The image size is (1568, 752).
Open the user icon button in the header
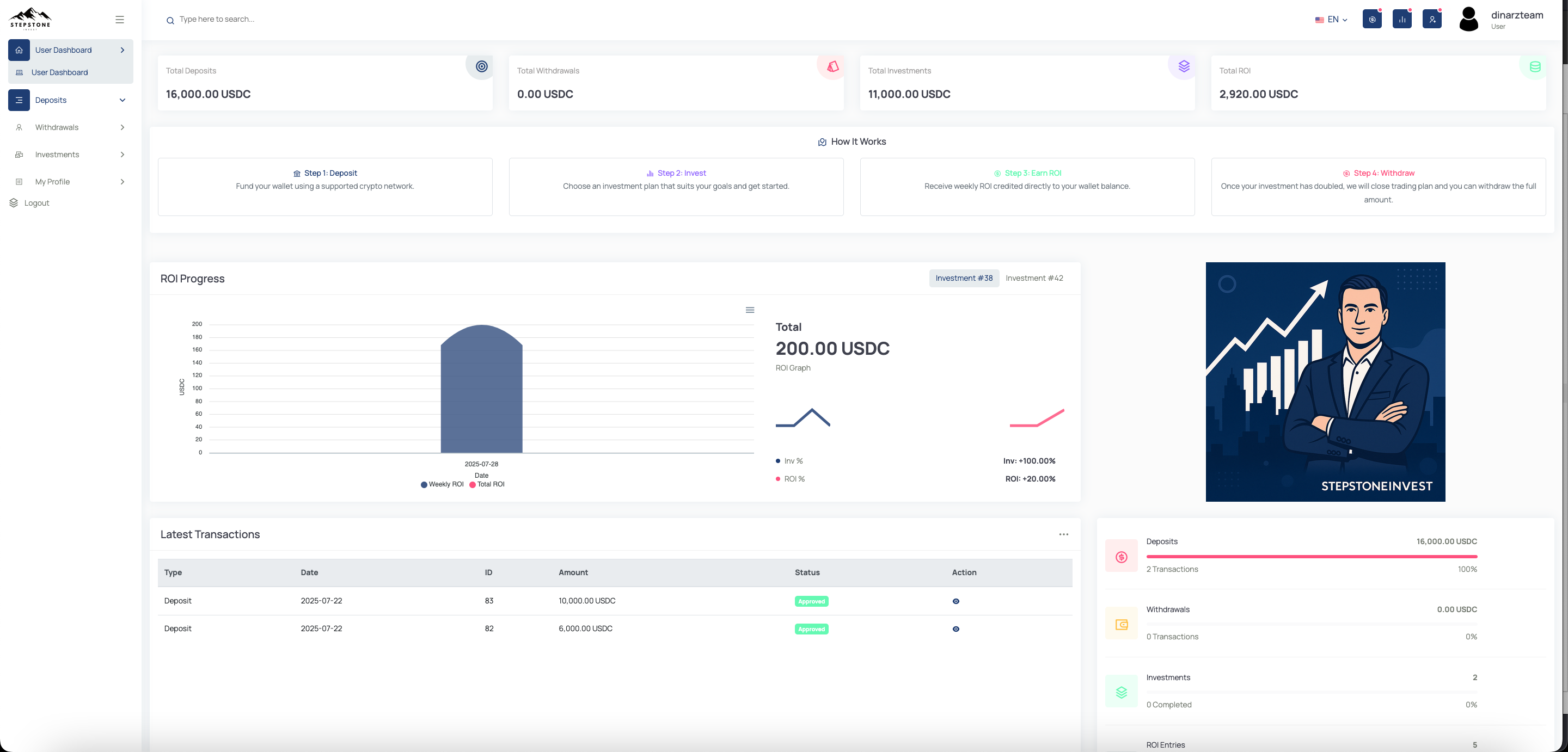tap(1432, 20)
